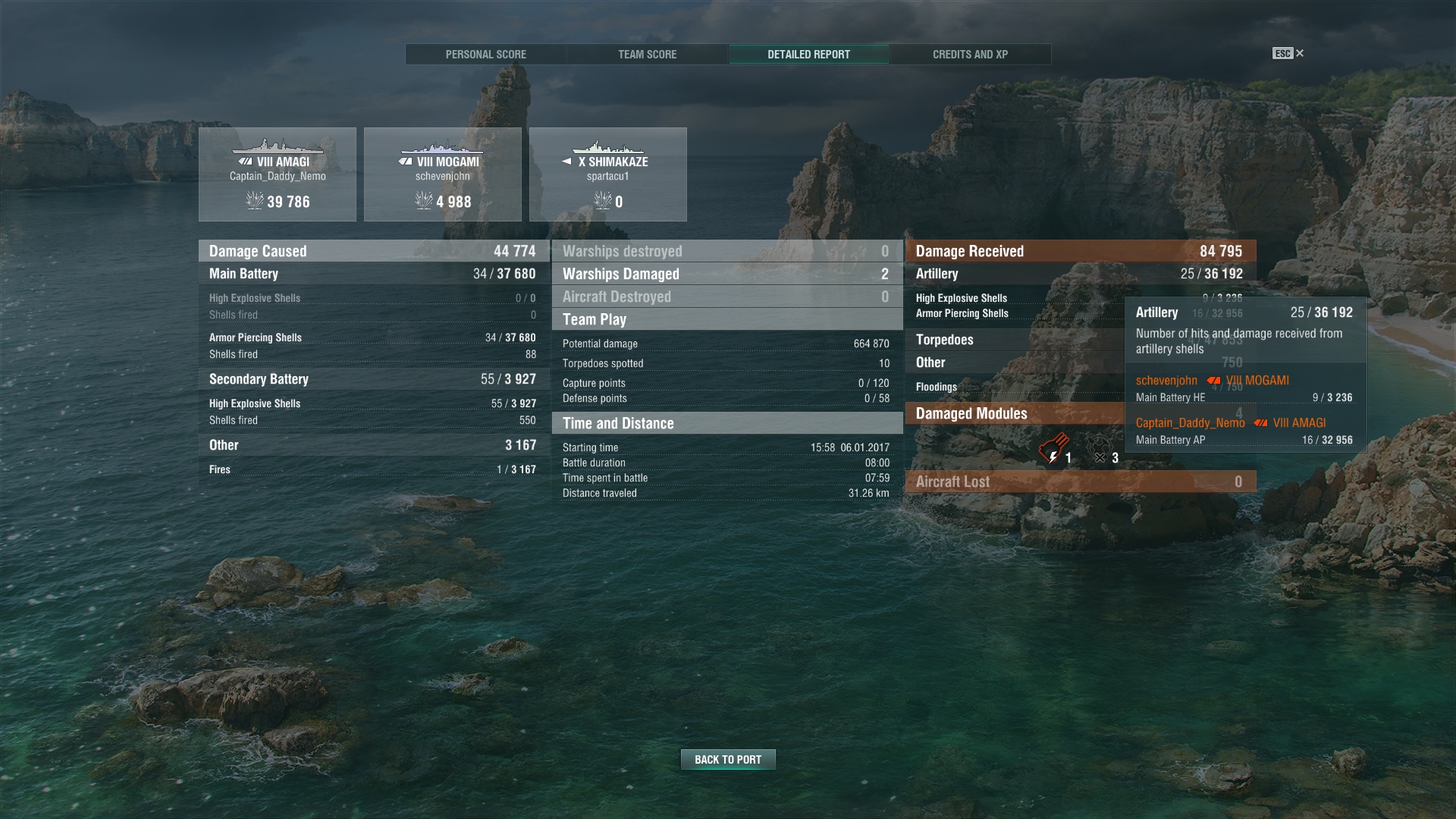The width and height of the screenshot is (1456, 819).
Task: Select the spartacu1 Shimakaze card
Action: tap(608, 174)
